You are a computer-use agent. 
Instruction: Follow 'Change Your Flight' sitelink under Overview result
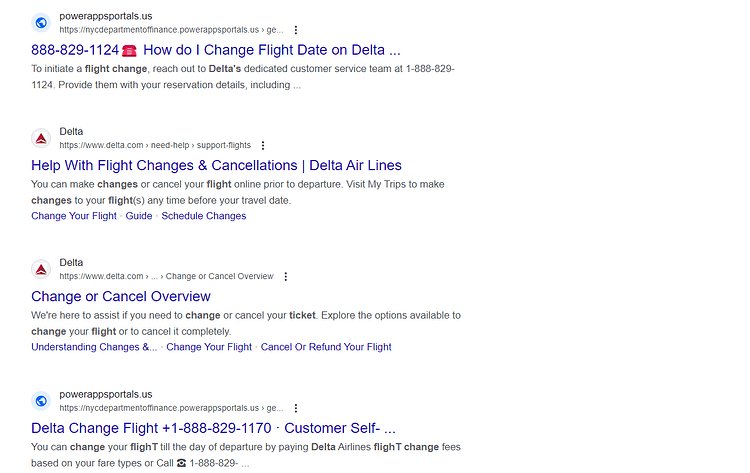click(209, 347)
